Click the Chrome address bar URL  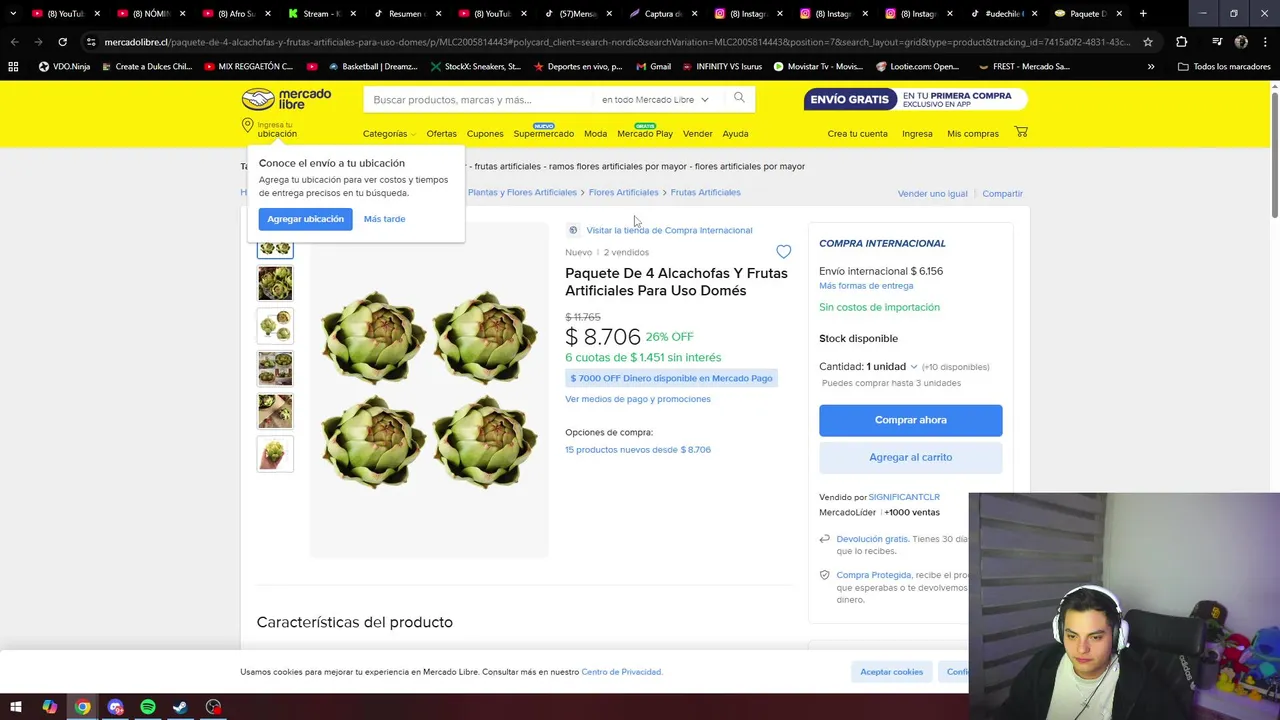(x=617, y=42)
